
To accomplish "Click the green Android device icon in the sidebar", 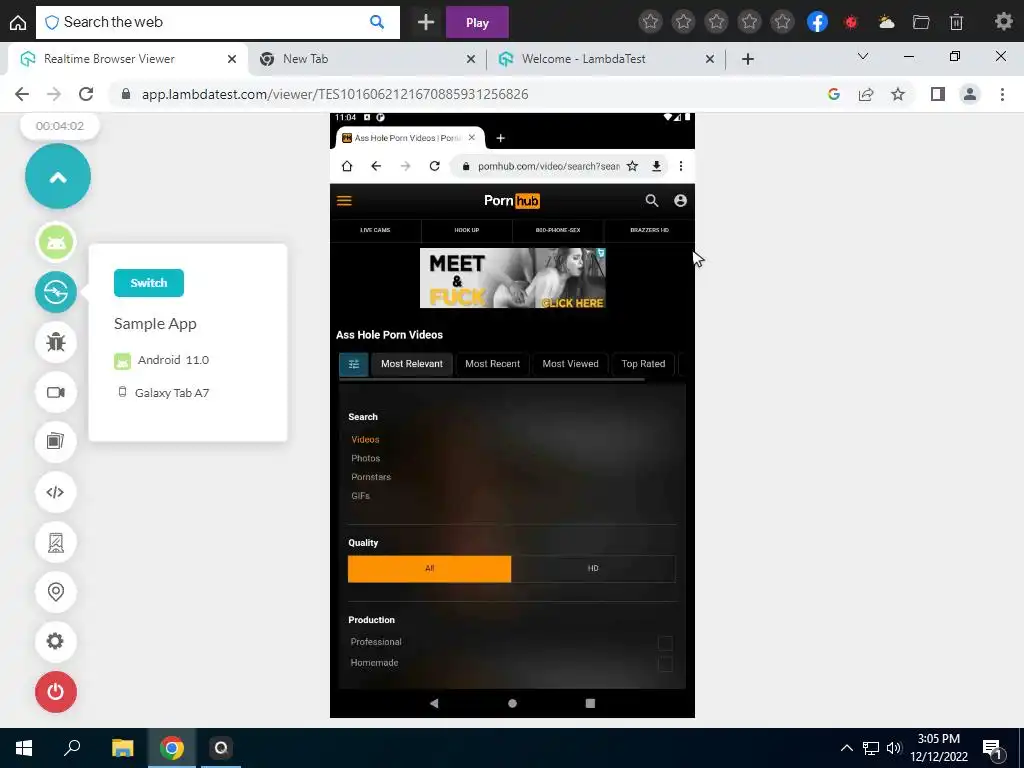I will pos(56,242).
